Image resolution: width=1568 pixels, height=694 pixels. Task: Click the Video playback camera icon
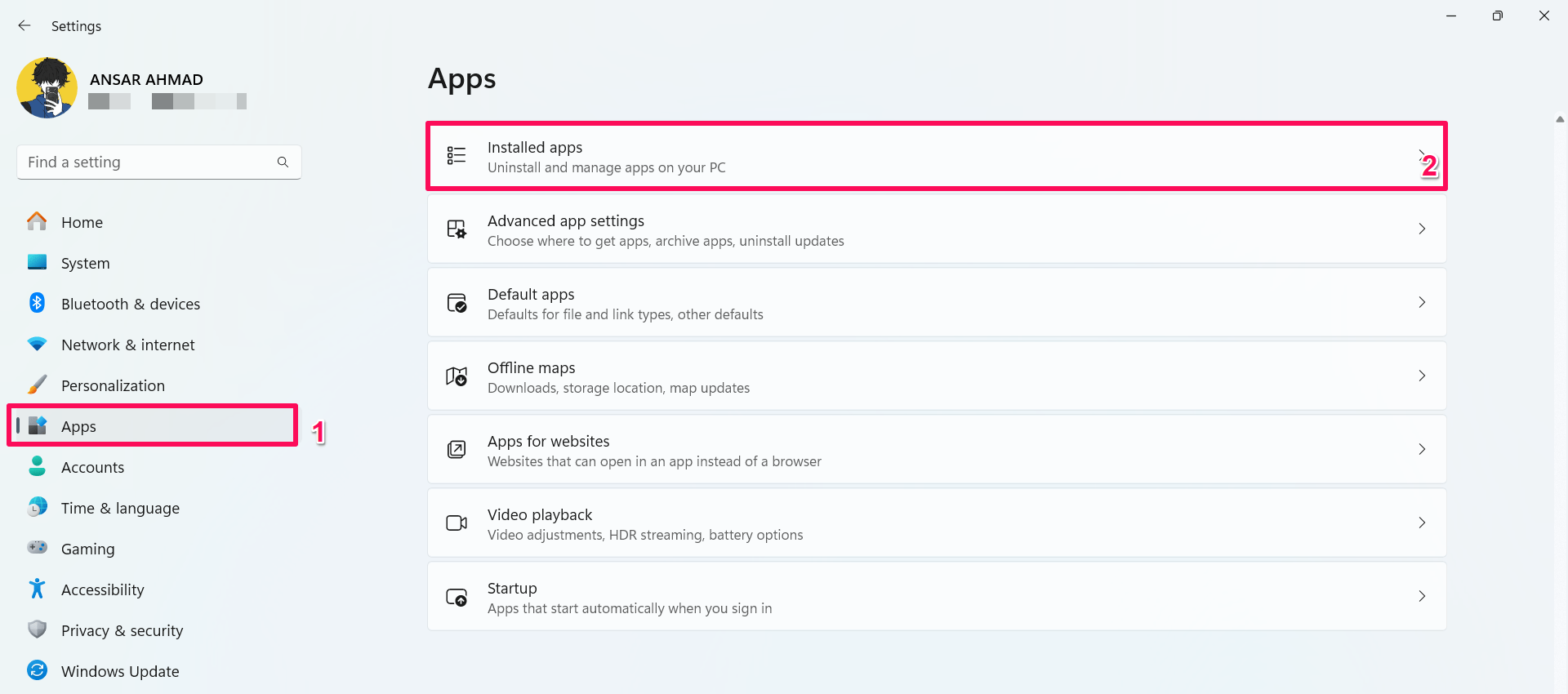457,523
